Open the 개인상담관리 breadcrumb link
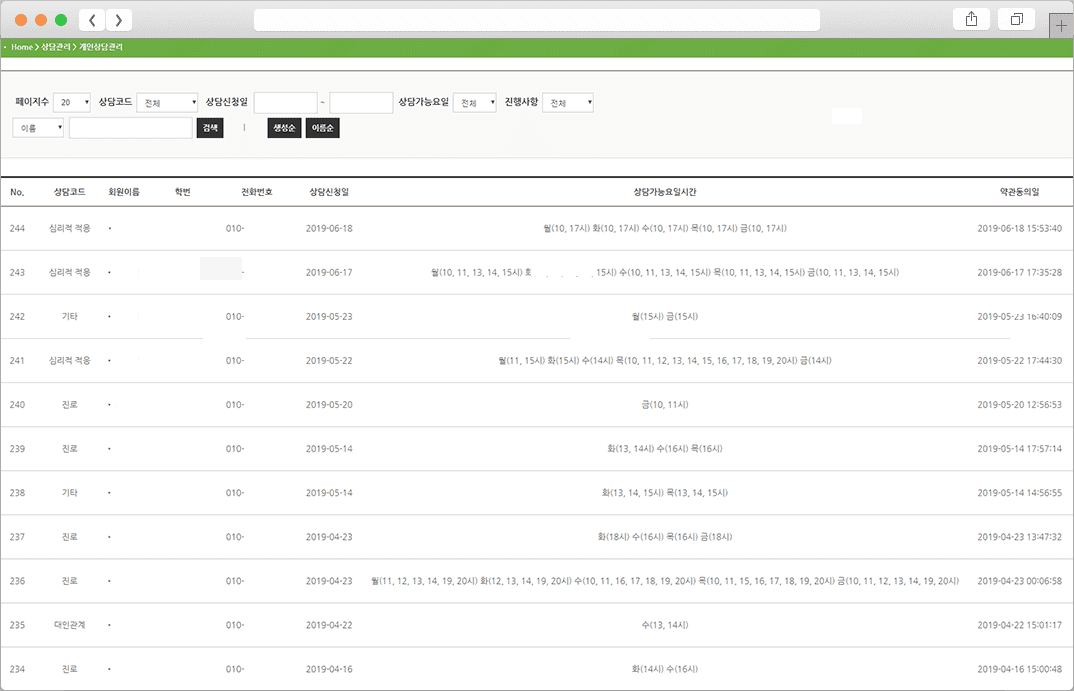Image resolution: width=1074 pixels, height=691 pixels. [101, 47]
